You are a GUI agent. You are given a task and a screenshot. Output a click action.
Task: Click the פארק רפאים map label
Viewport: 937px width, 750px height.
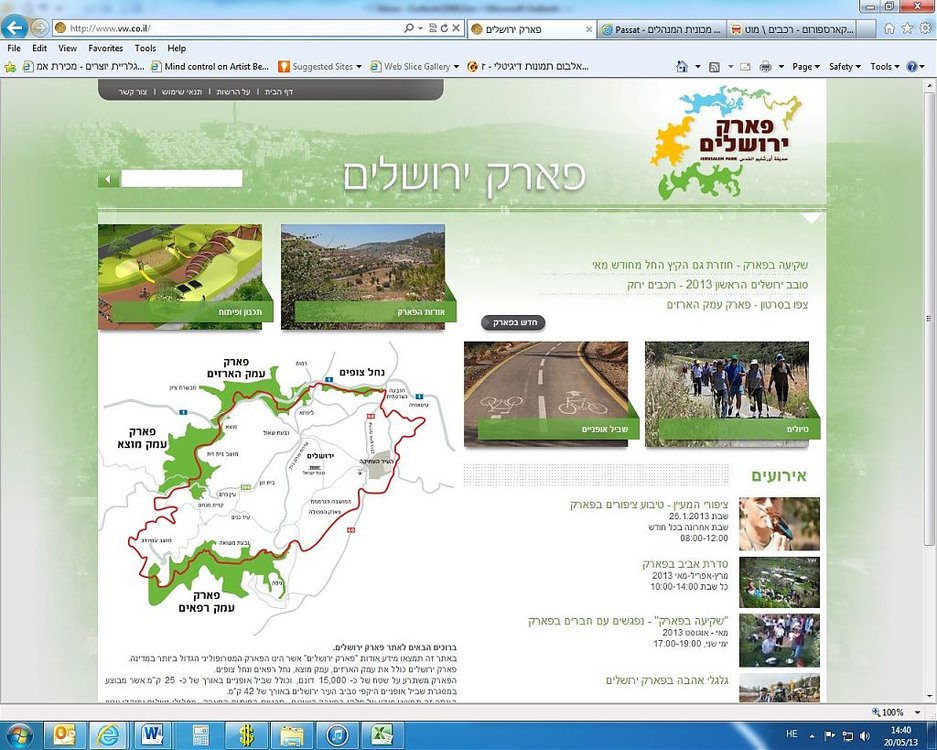(x=206, y=601)
